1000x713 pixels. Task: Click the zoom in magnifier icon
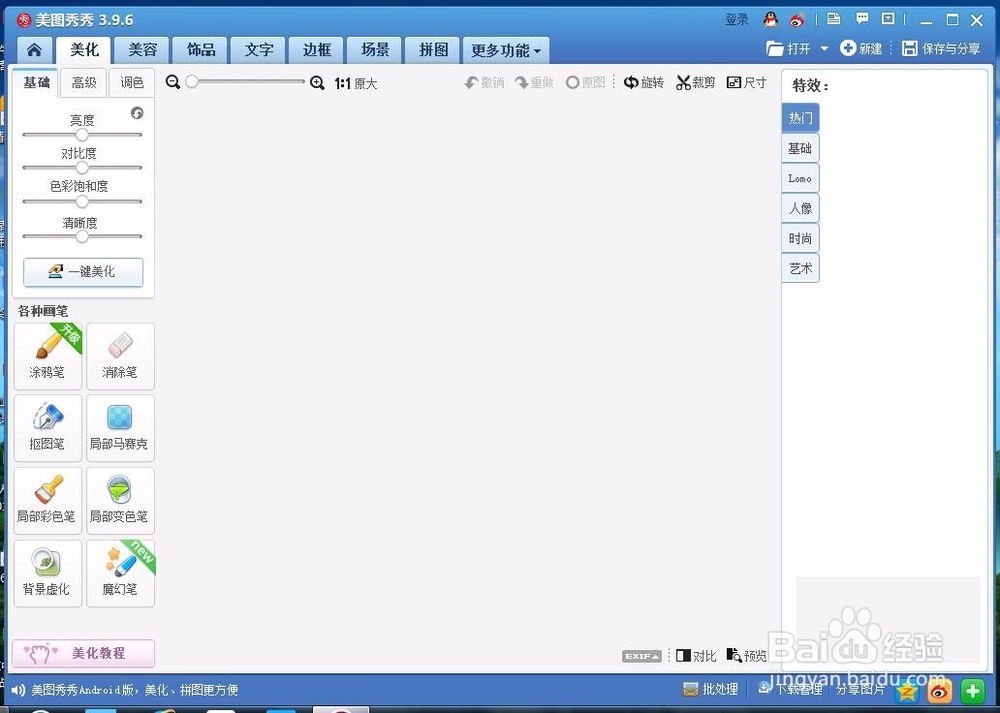tap(317, 83)
